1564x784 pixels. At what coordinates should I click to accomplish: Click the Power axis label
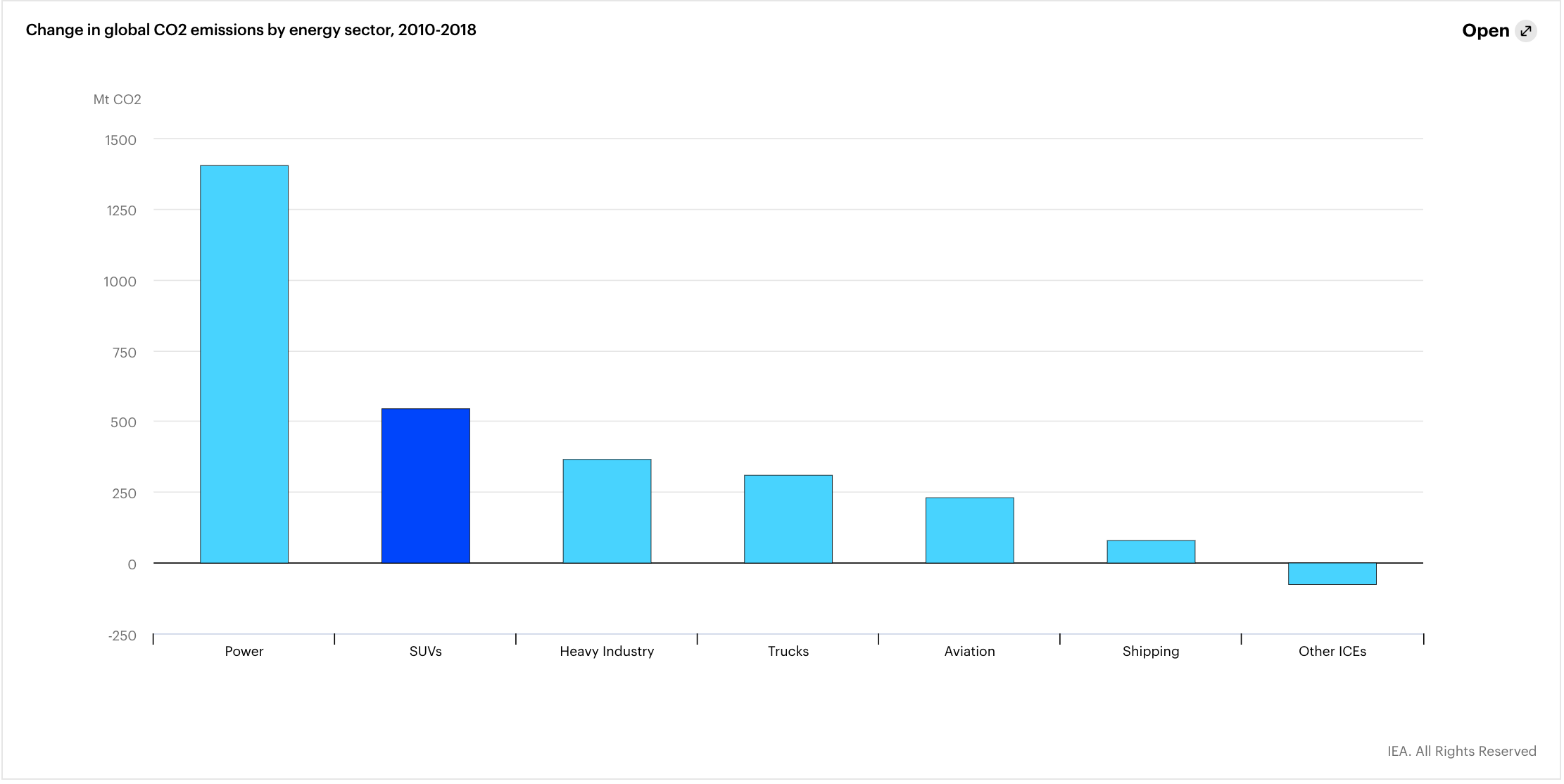tap(244, 651)
